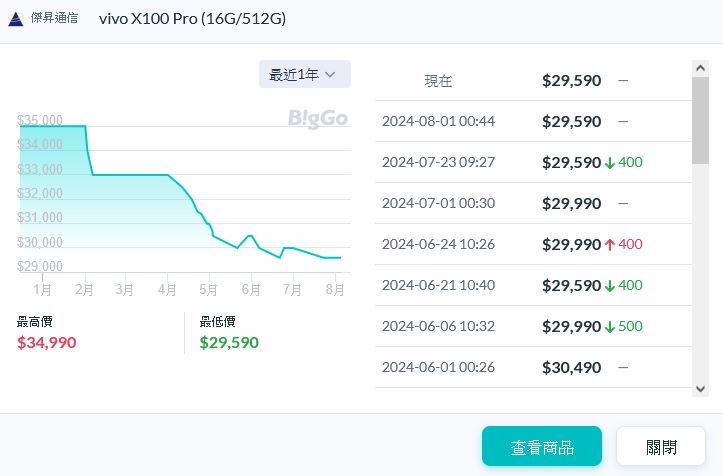
Task: Click green down arrow 500 on 2024-06-06
Action: tap(624, 326)
